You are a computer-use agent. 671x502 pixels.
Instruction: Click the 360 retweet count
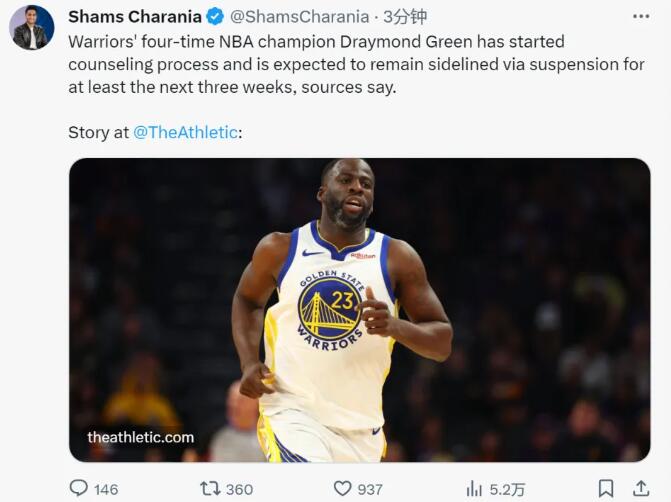pyautogui.click(x=239, y=489)
